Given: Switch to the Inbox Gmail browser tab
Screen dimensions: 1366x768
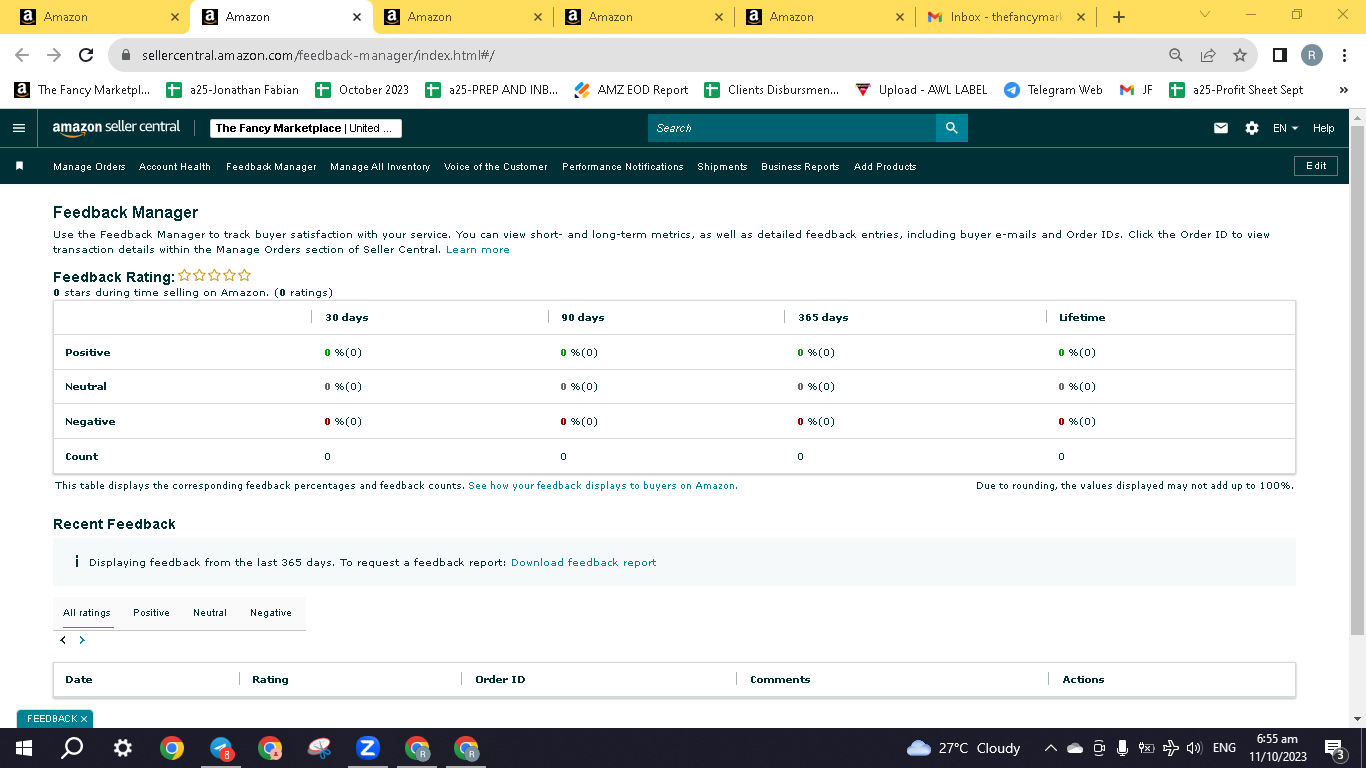Looking at the screenshot, I should (1004, 17).
